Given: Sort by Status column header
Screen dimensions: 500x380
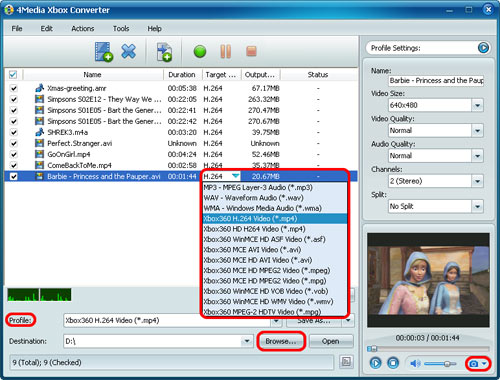Looking at the screenshot, I should pos(318,75).
